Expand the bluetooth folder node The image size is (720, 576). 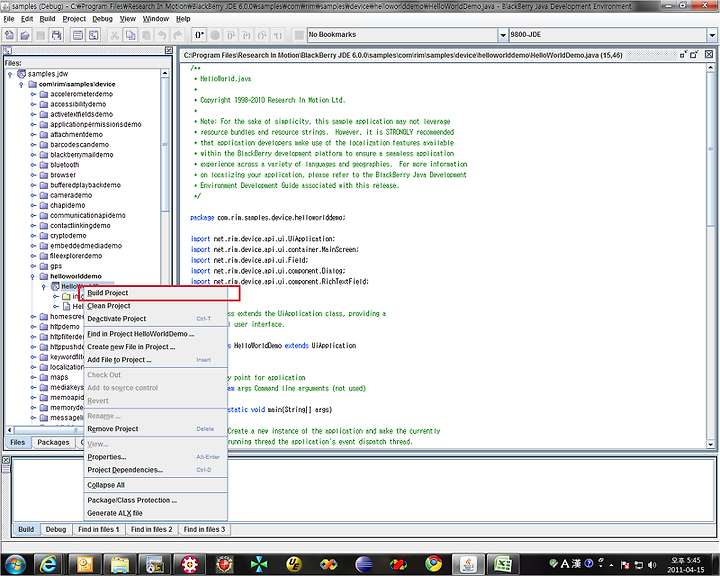click(x=33, y=165)
